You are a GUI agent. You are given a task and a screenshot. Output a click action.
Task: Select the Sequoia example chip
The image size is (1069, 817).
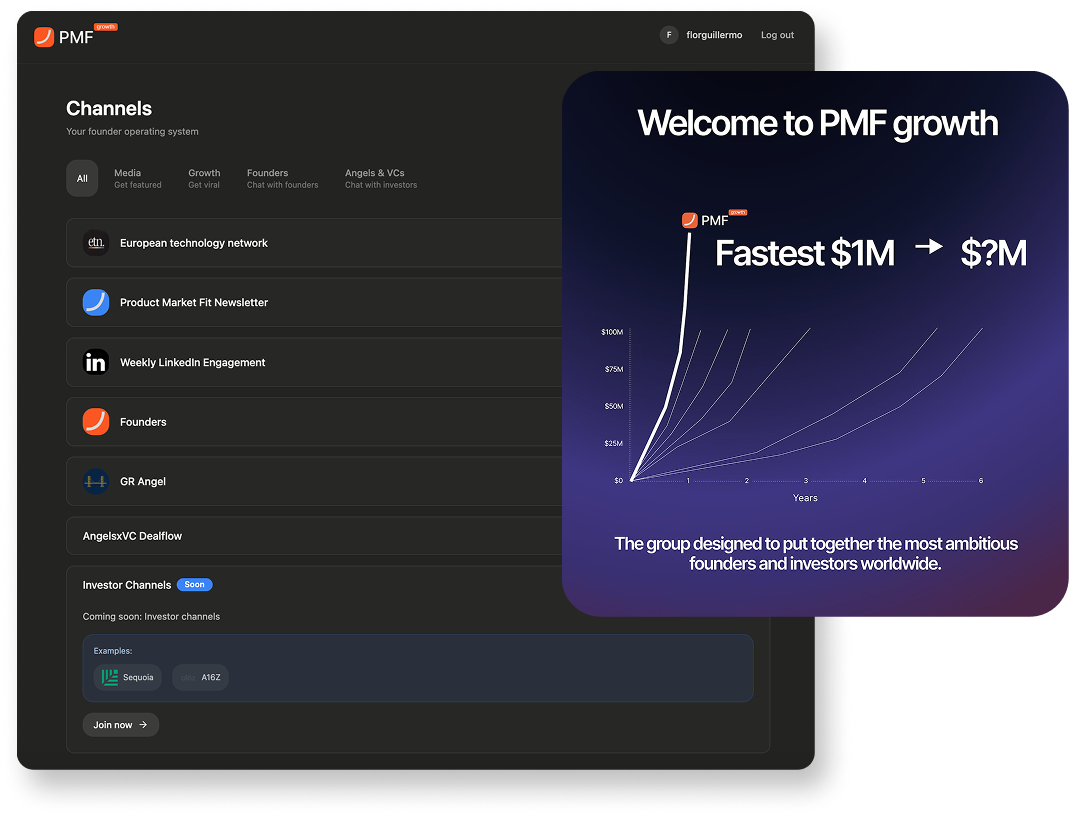[127, 677]
